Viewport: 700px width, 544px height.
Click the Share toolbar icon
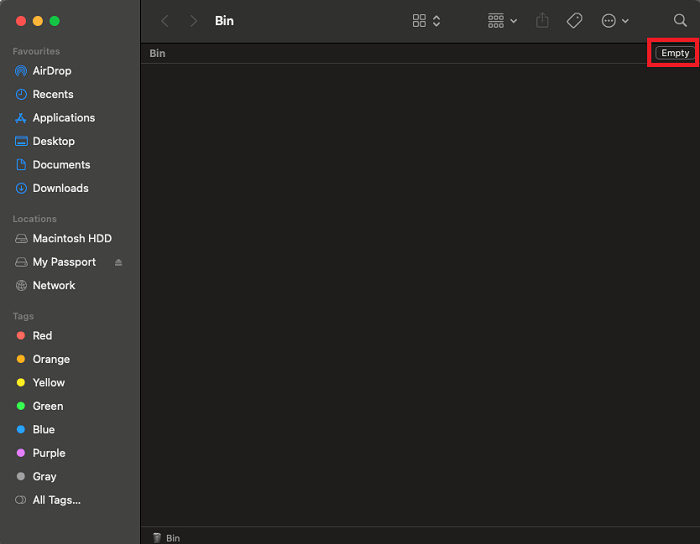[x=542, y=20]
